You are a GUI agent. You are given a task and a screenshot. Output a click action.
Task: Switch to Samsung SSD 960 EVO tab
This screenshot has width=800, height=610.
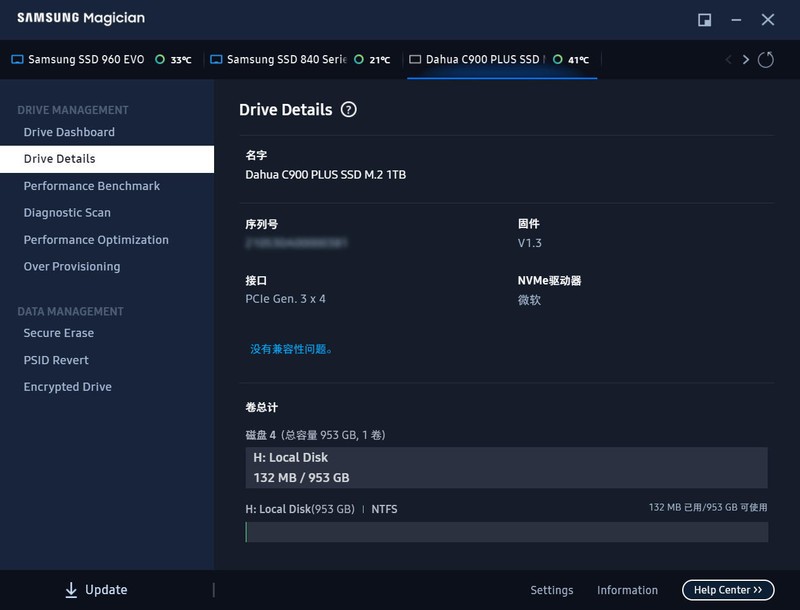coord(86,60)
